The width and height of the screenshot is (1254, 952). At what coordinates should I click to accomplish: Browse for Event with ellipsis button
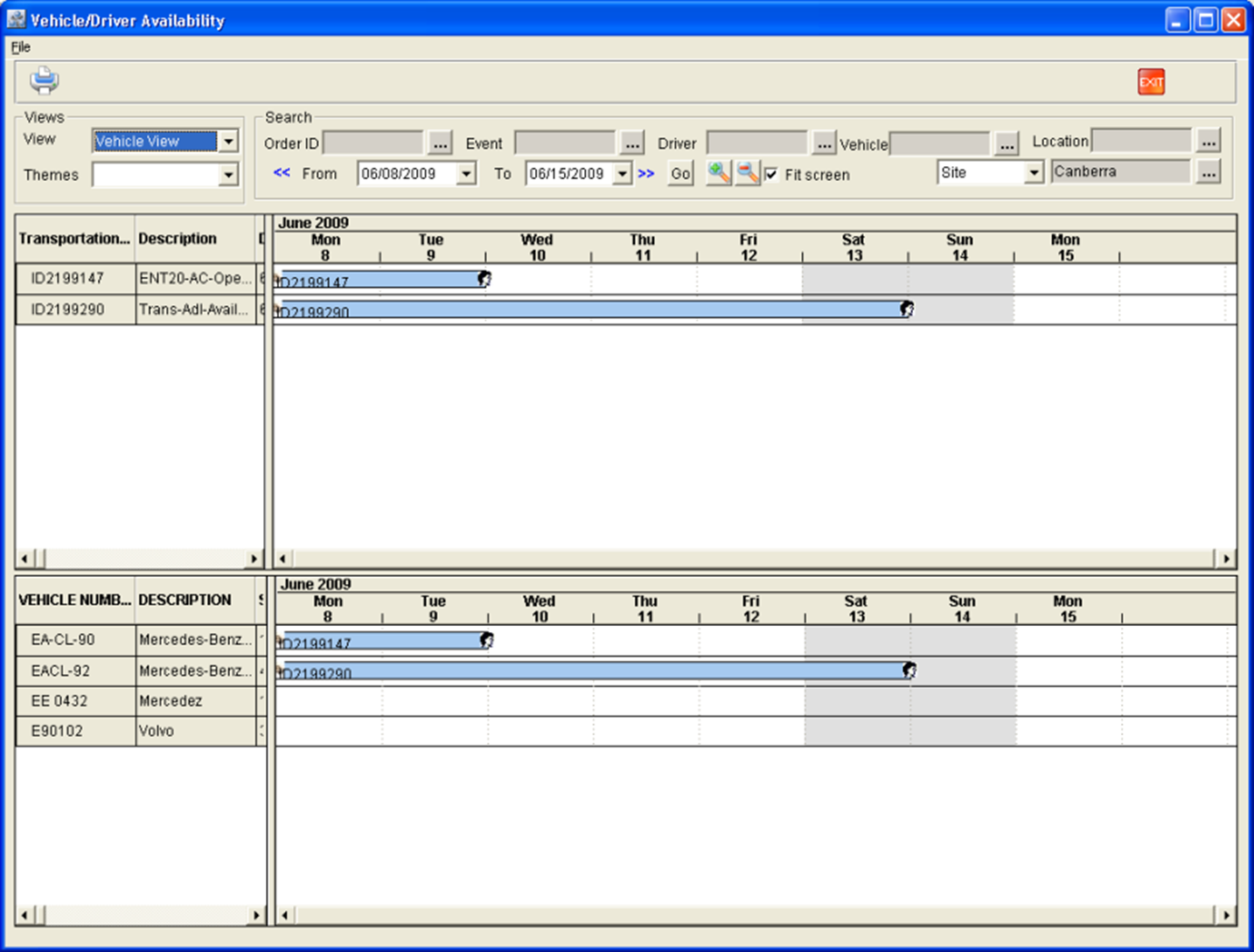(632, 143)
